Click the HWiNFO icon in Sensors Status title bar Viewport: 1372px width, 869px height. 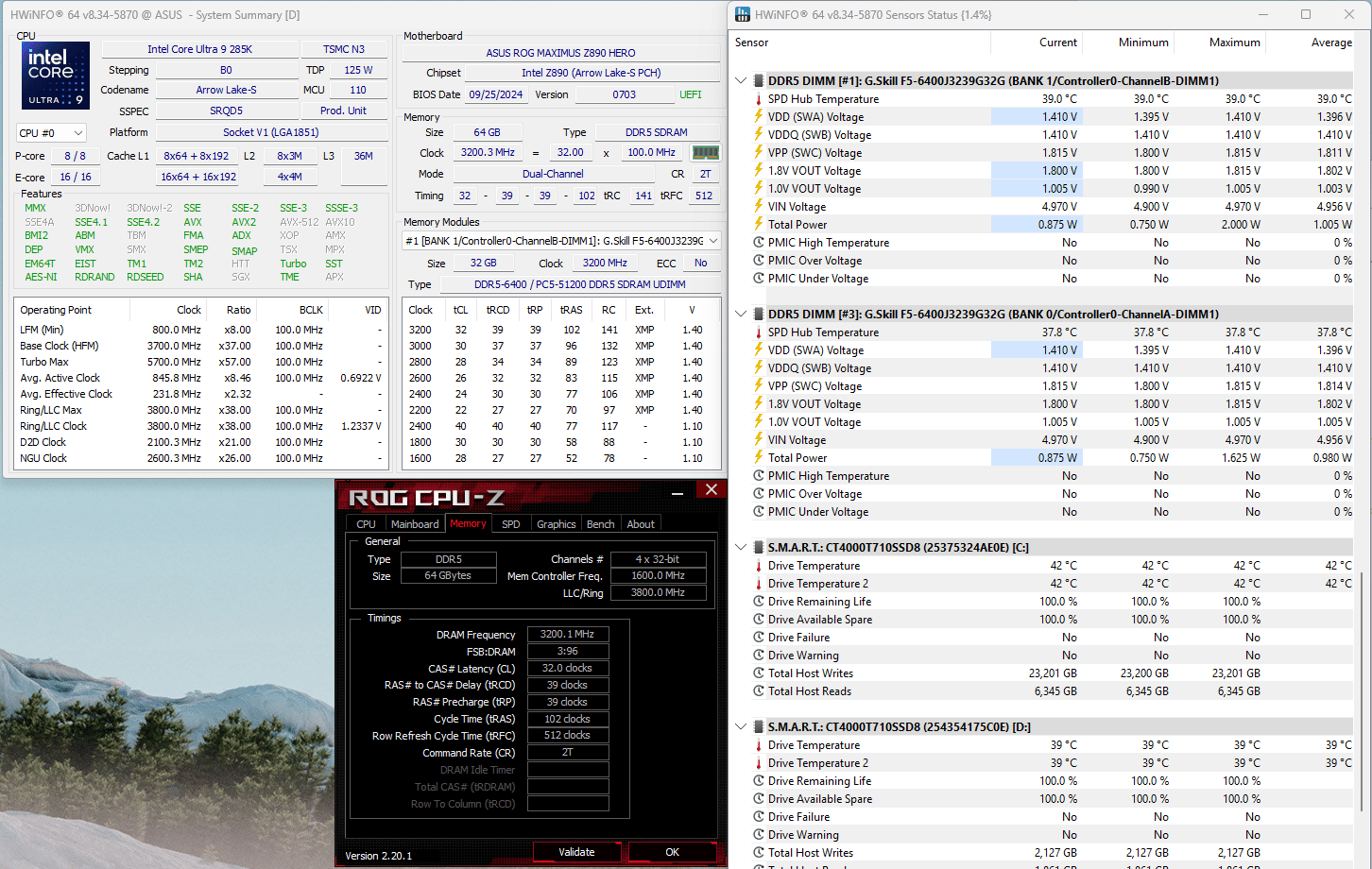click(743, 14)
